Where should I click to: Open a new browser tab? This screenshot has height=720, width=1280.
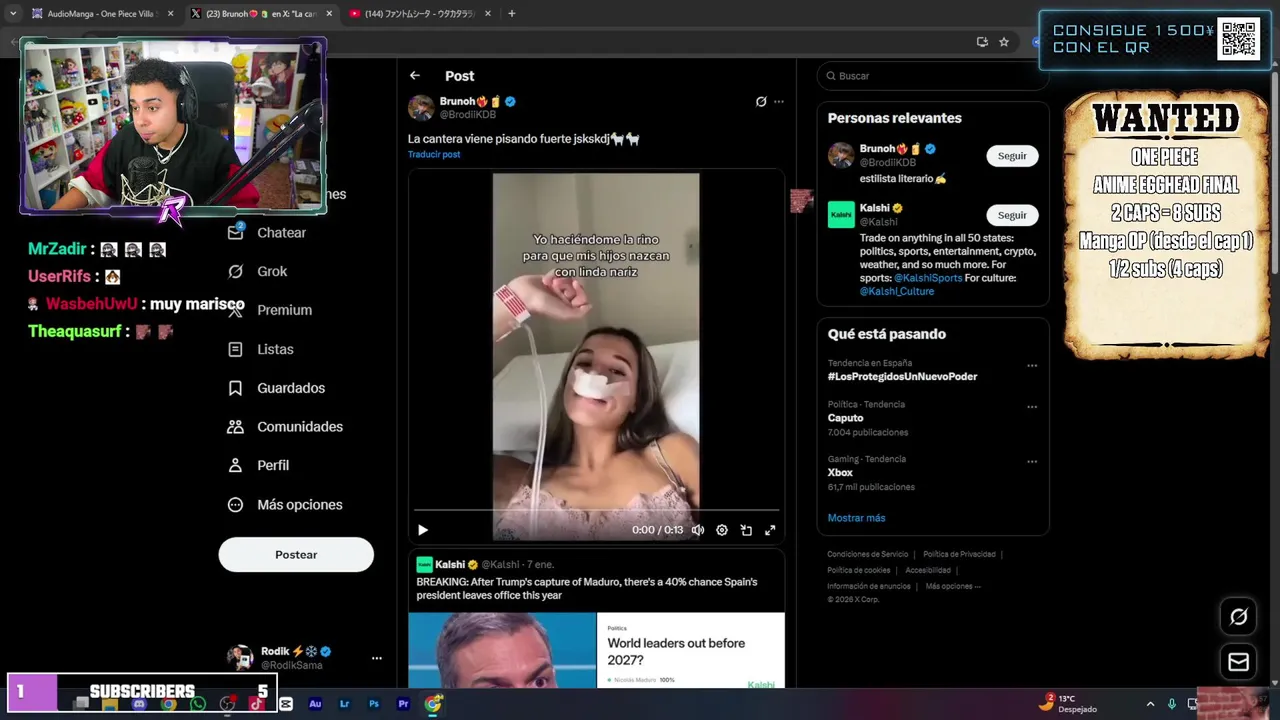point(512,14)
